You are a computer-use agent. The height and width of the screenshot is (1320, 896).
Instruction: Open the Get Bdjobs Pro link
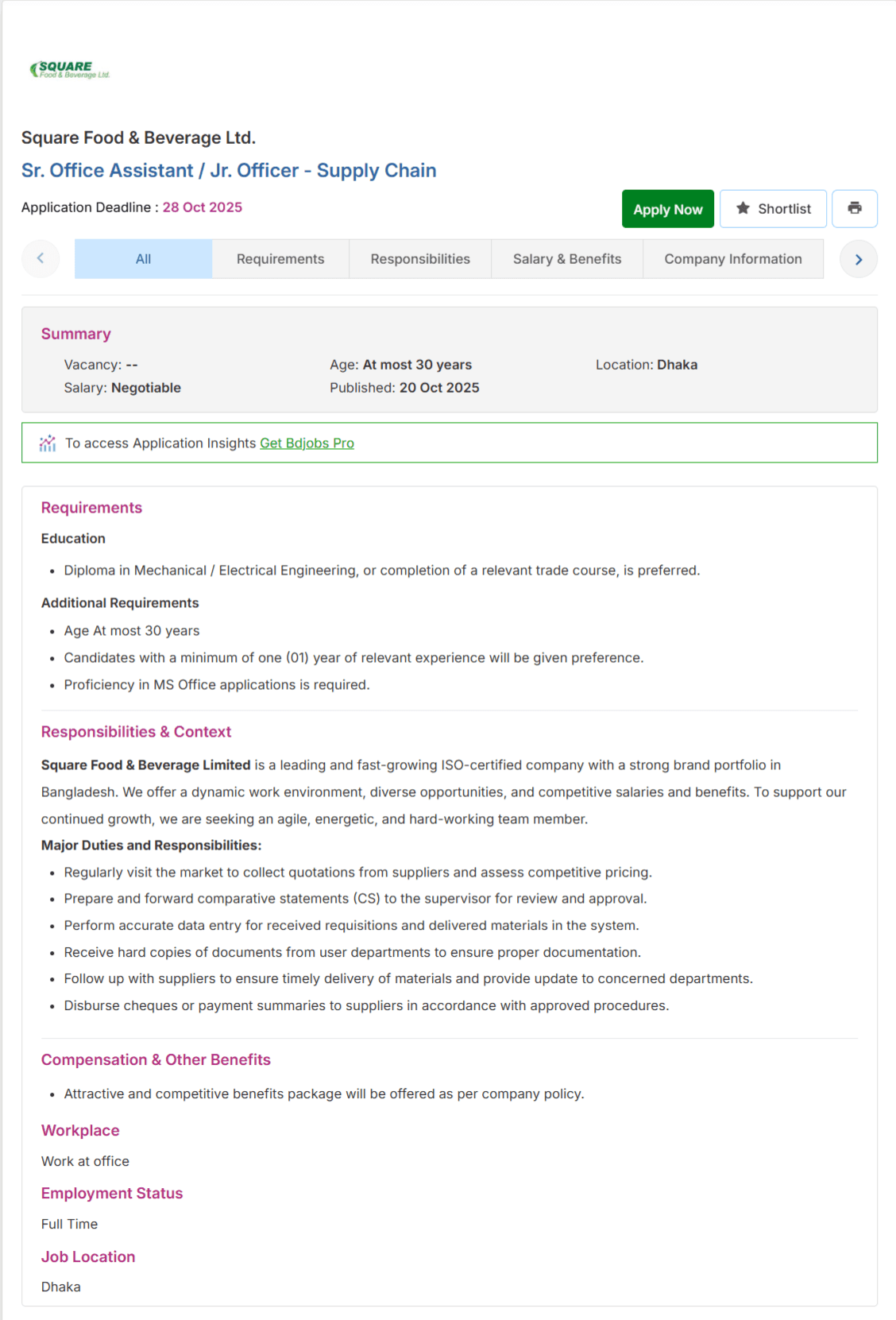click(307, 443)
